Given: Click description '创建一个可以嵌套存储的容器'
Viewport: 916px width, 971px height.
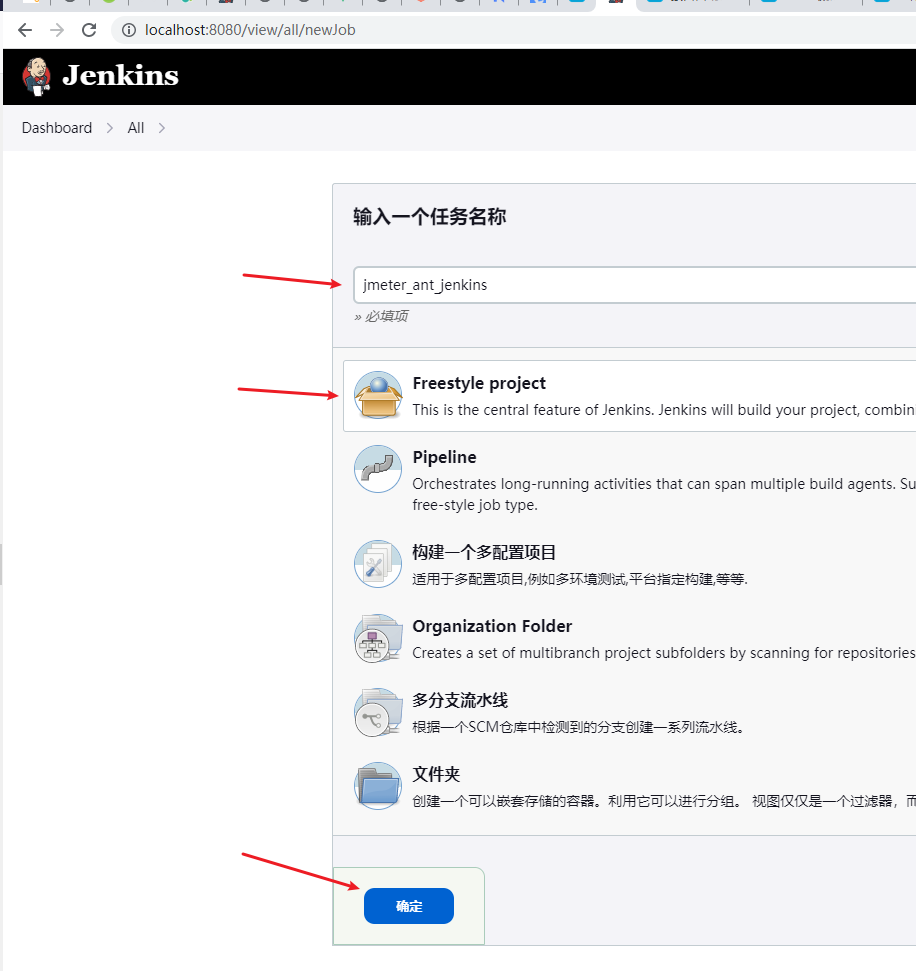Looking at the screenshot, I should pyautogui.click(x=664, y=801).
